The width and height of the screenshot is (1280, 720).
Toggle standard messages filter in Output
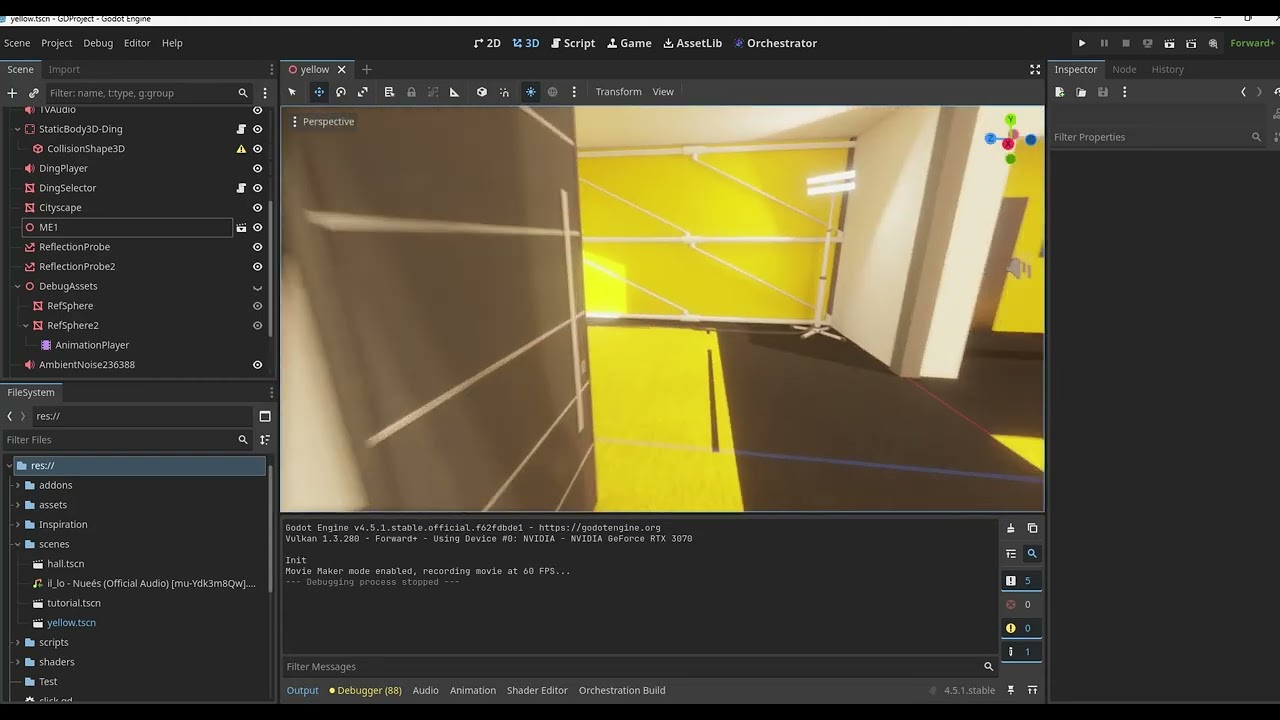tap(1020, 581)
